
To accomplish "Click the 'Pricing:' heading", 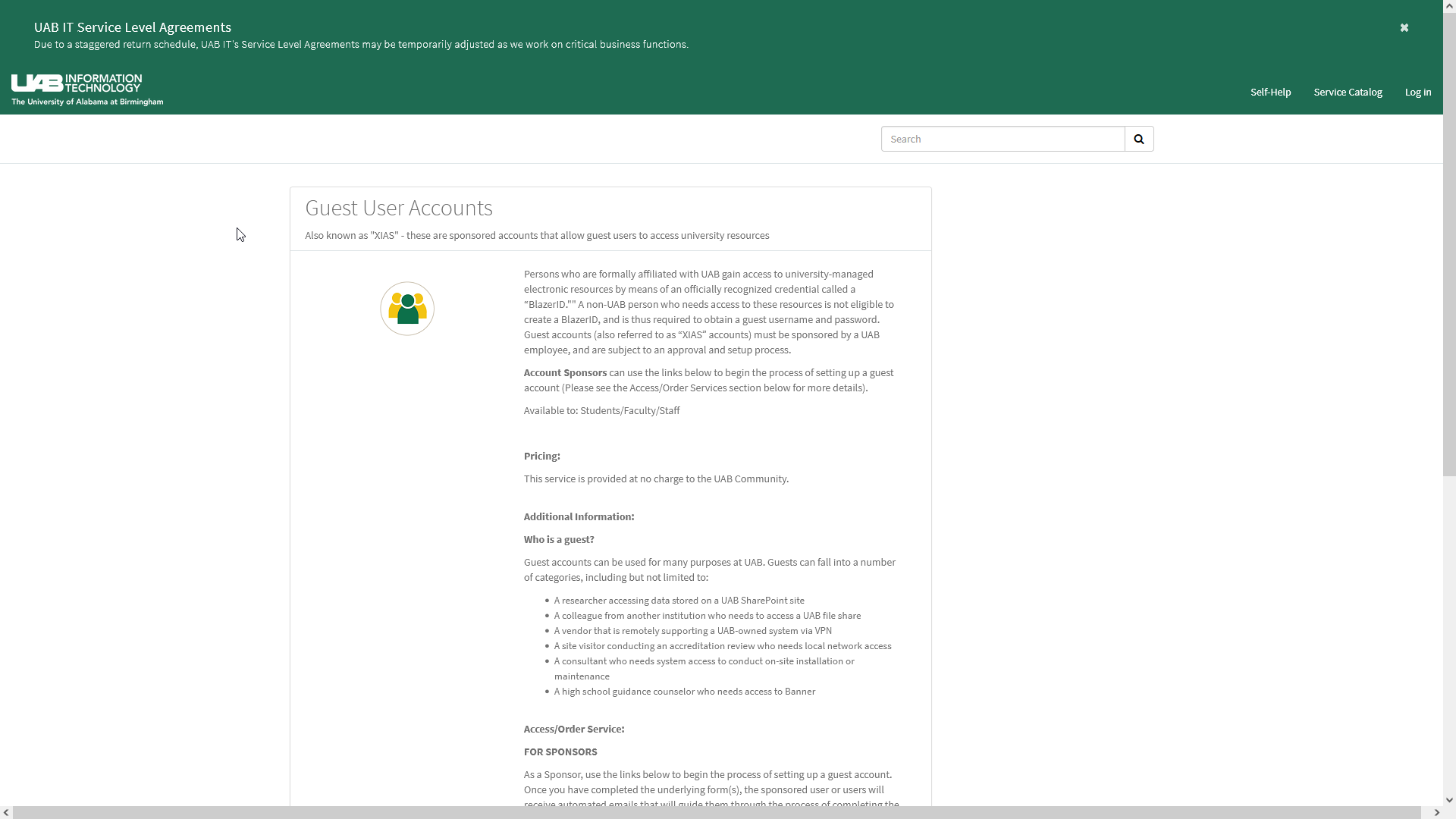I will point(541,456).
